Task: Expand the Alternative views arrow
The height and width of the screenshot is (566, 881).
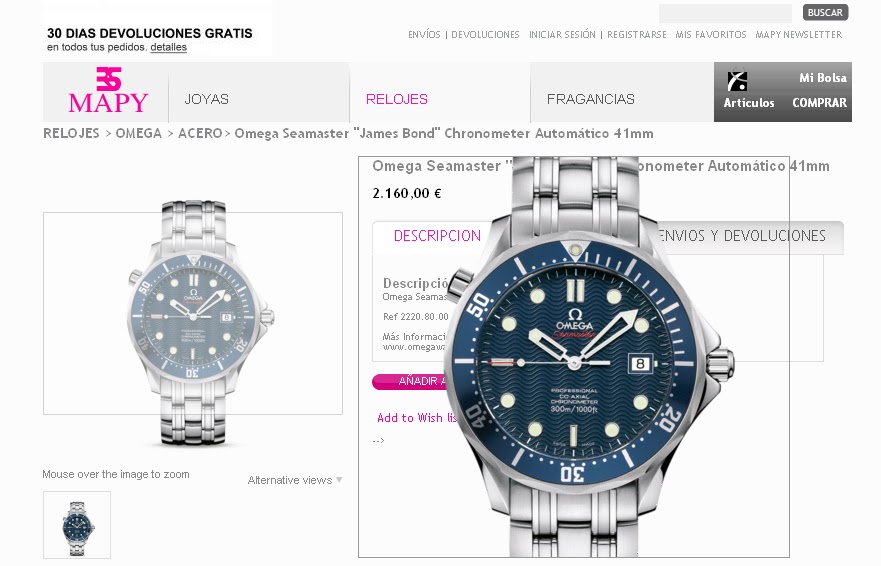Action: [339, 480]
